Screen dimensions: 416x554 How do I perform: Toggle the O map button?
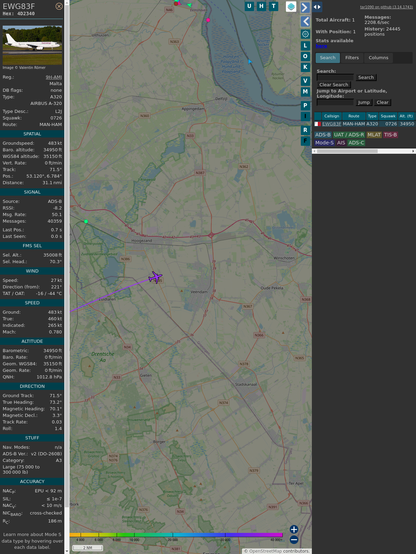pos(305,57)
